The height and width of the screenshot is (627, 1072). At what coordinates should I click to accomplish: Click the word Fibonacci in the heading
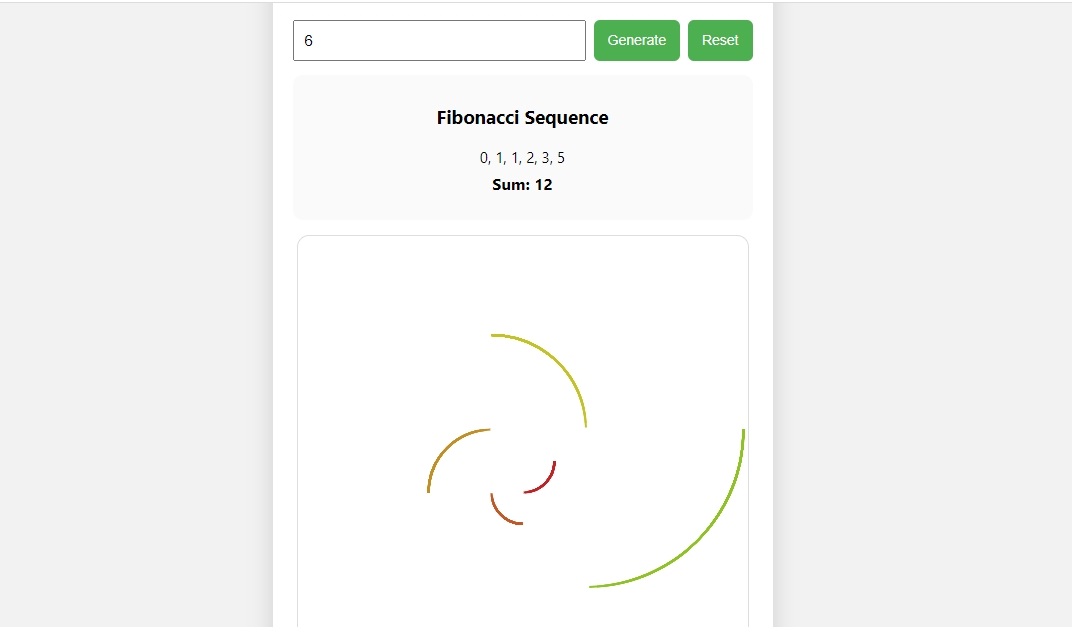[477, 118]
